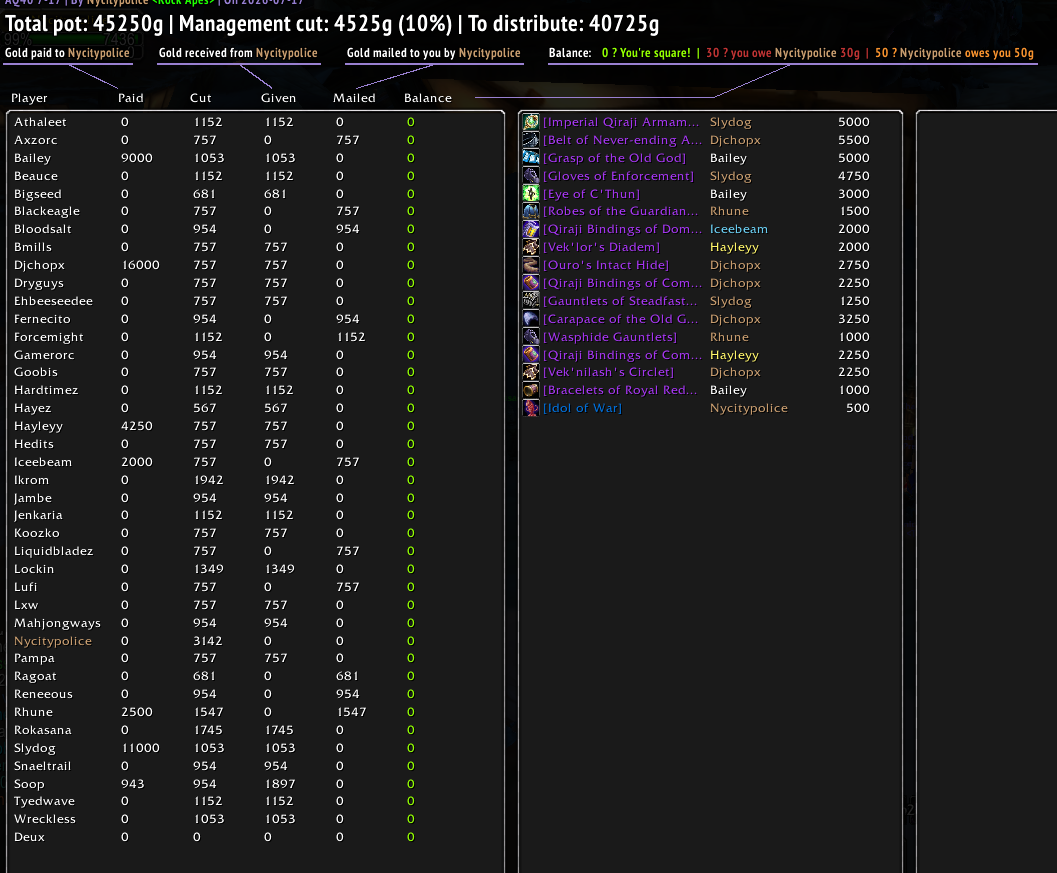Viewport: 1057px width, 873px height.
Task: Click Hayleyy buyer name for Vek'lor's Diadem
Action: 734,247
